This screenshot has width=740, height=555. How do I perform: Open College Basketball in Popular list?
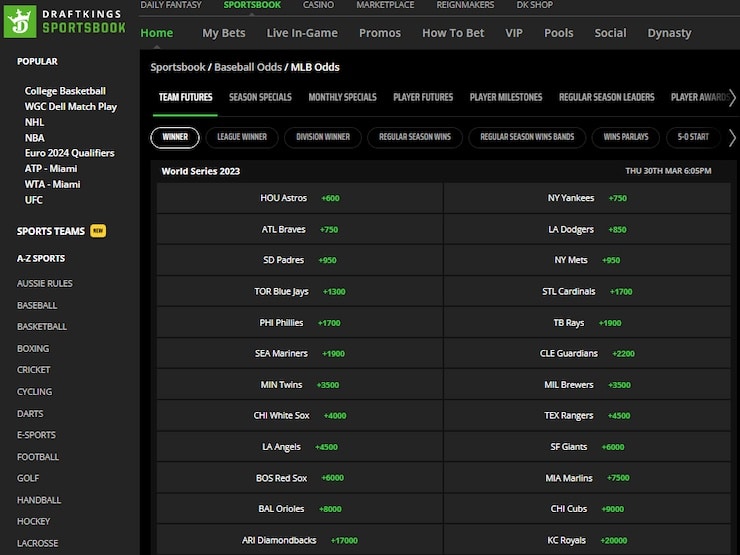(x=65, y=91)
